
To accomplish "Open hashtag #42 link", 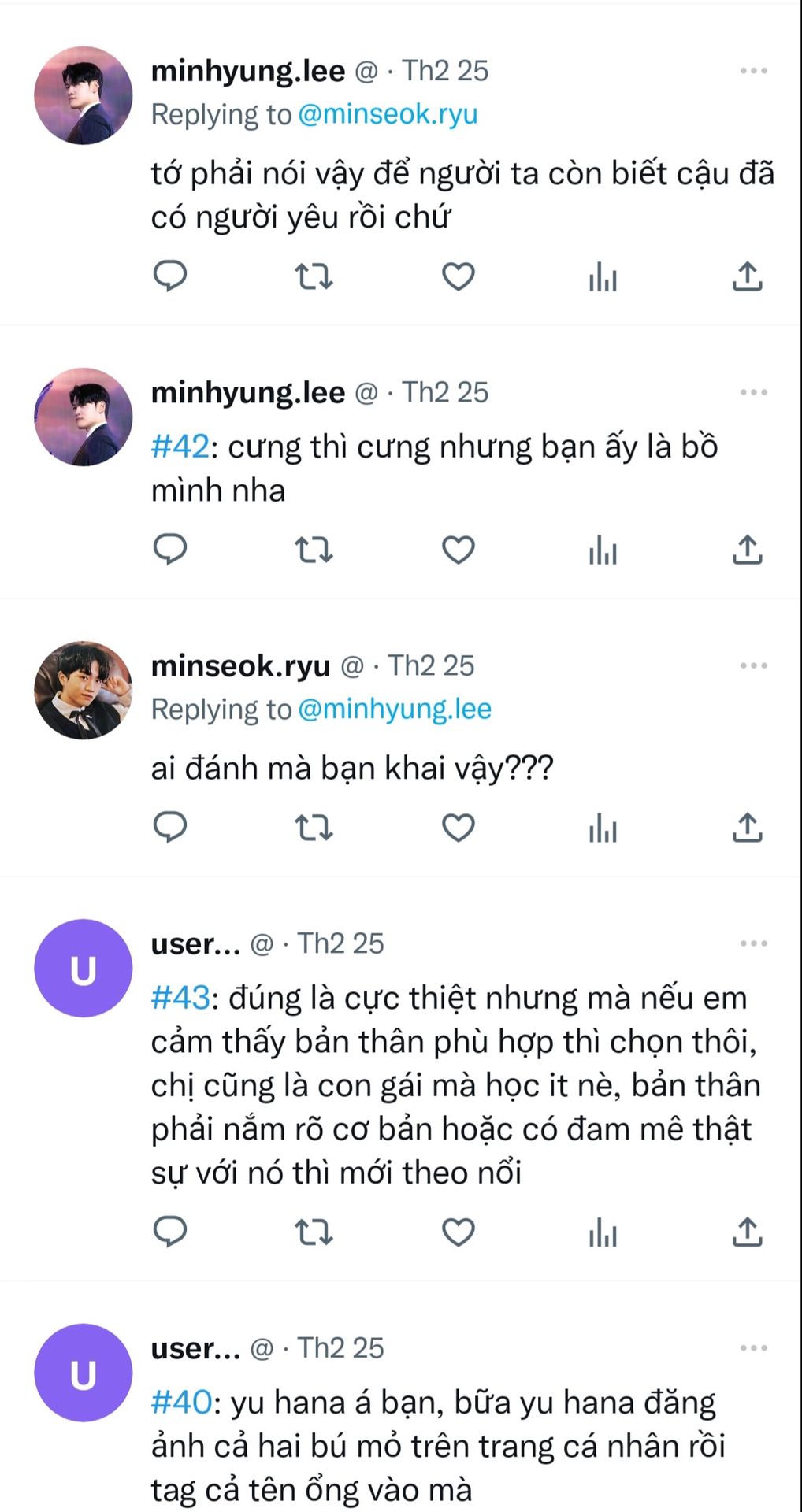I will click(x=180, y=447).
